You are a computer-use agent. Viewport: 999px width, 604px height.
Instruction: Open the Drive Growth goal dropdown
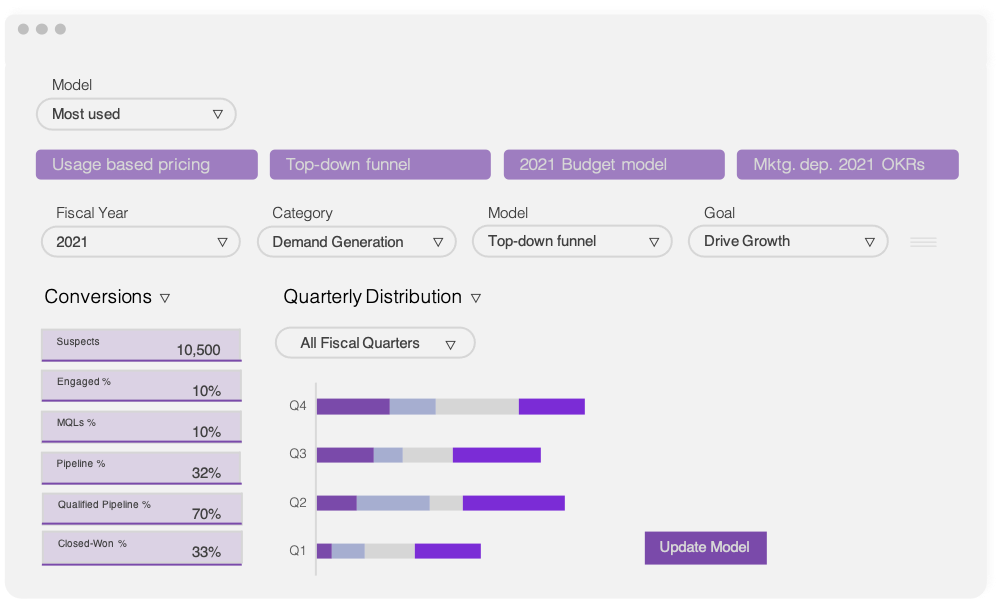[788, 241]
